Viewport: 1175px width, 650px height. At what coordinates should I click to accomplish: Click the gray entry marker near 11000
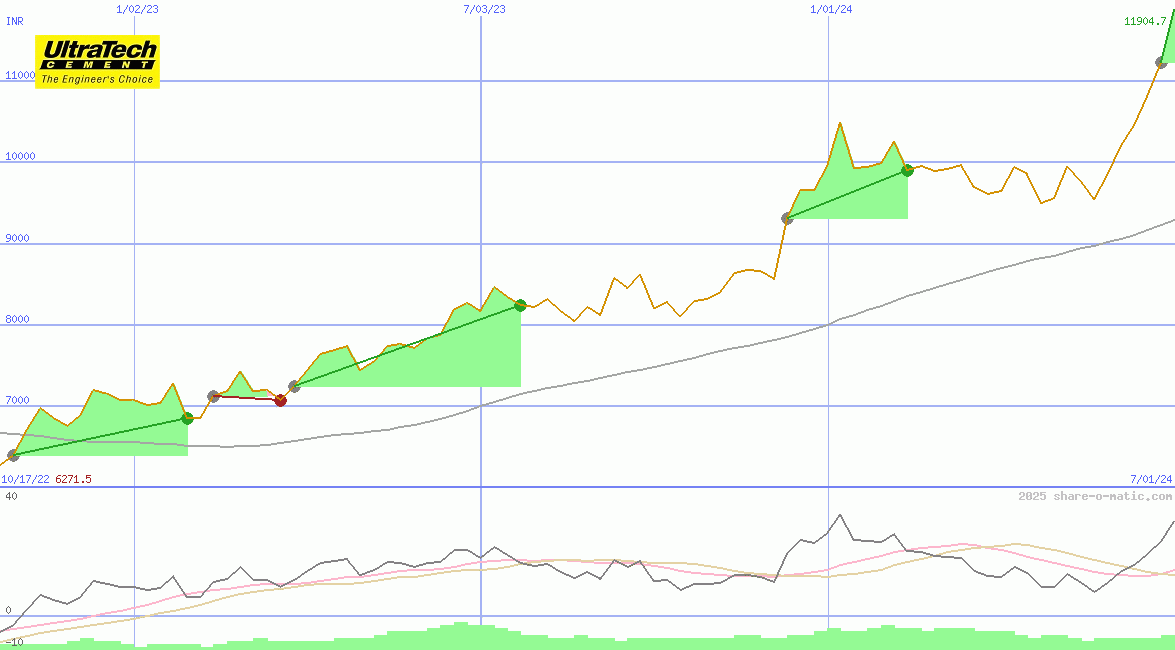1161,63
